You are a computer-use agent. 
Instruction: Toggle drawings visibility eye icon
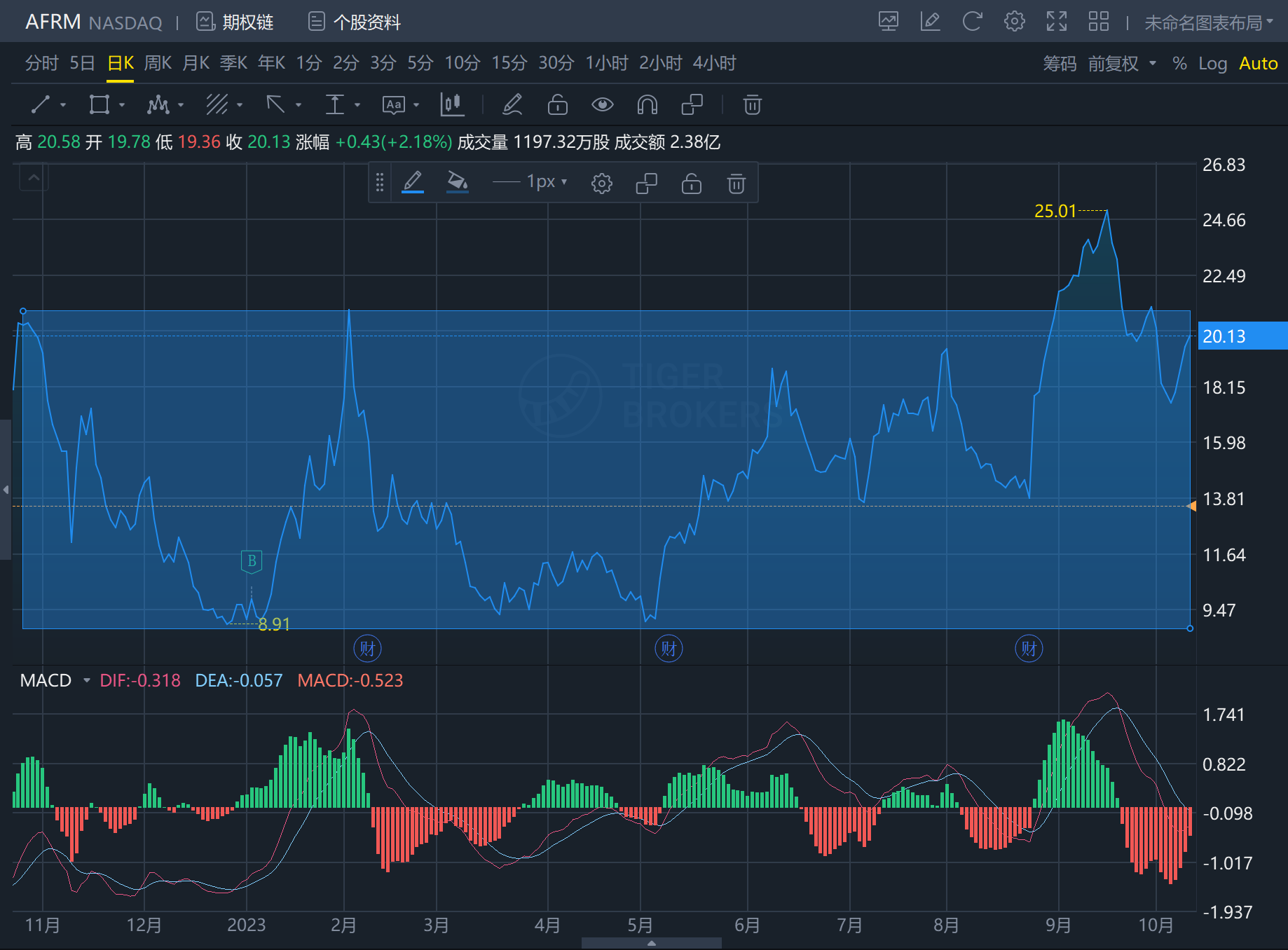click(602, 105)
